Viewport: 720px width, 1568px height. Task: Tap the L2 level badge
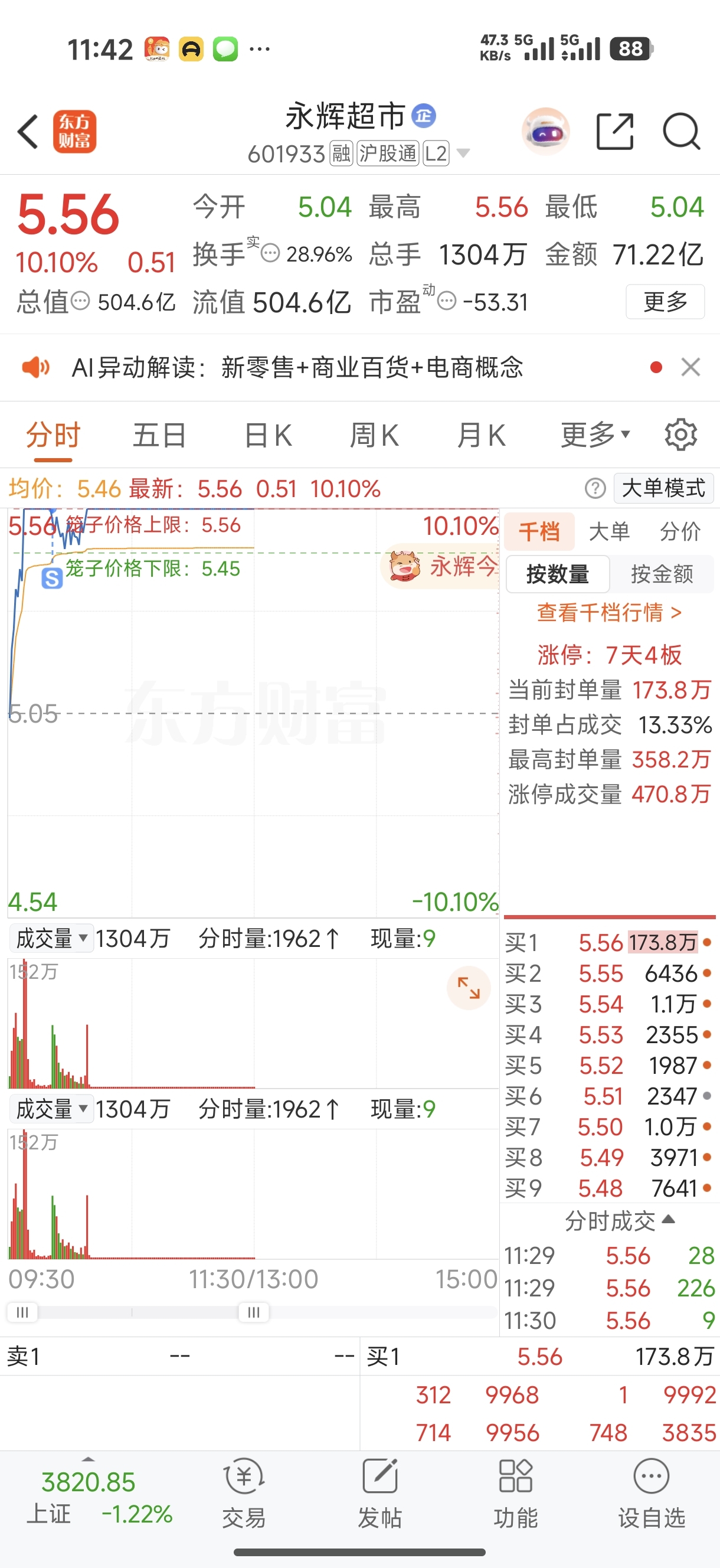pyautogui.click(x=436, y=153)
